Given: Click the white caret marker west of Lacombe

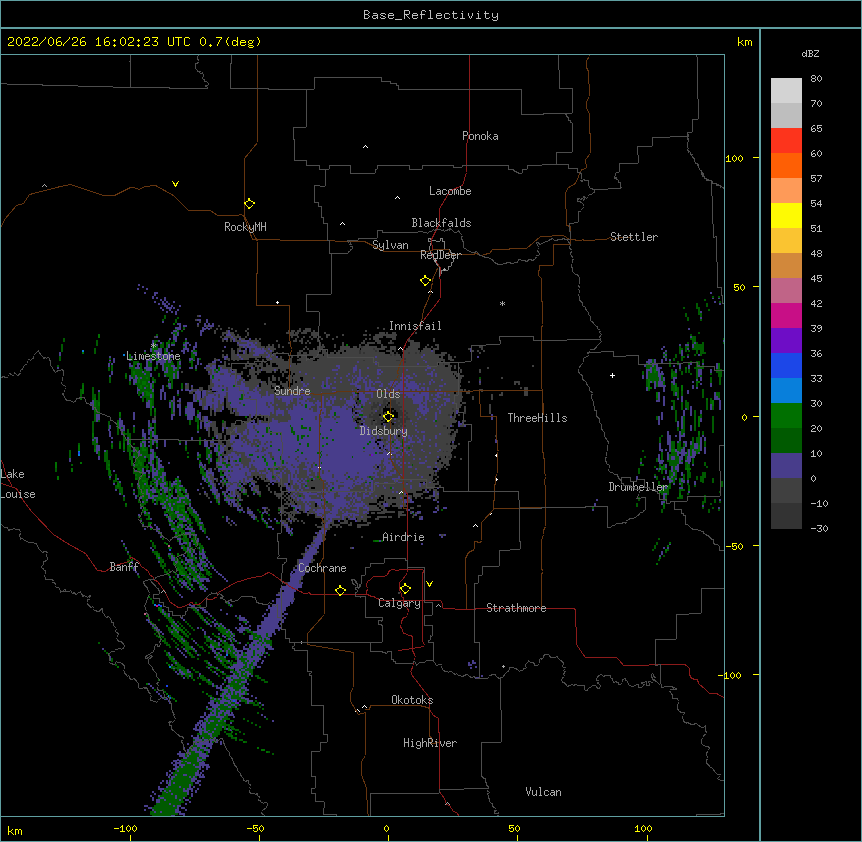Looking at the screenshot, I should (x=397, y=197).
